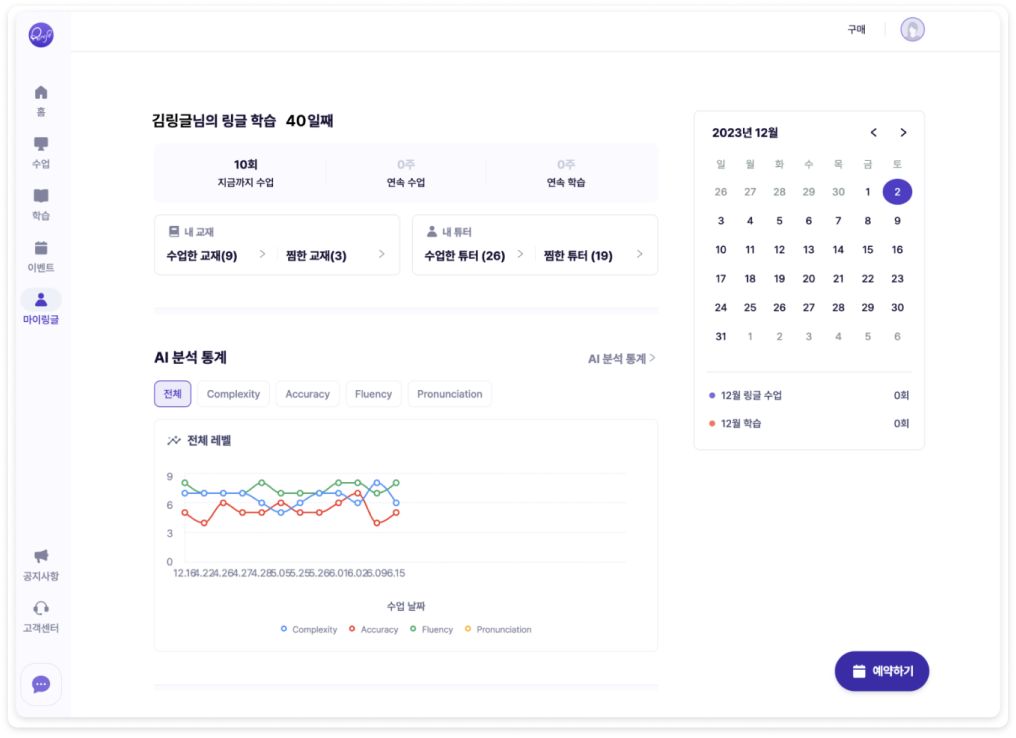The height and width of the screenshot is (738, 1016).
Task: Go to Home (홈) in sidebar
Action: point(41,101)
